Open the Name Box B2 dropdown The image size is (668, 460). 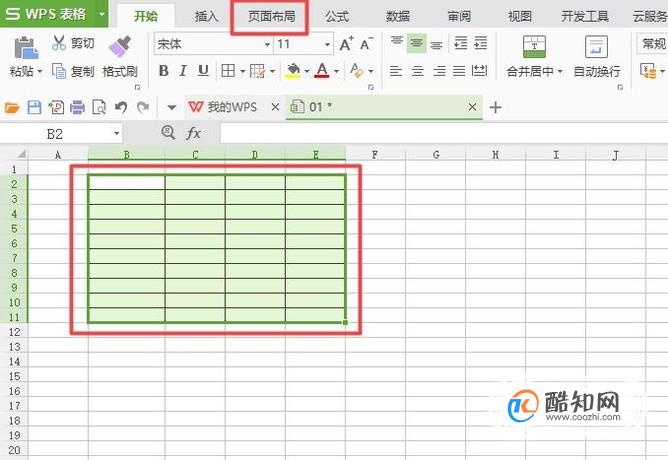point(116,134)
